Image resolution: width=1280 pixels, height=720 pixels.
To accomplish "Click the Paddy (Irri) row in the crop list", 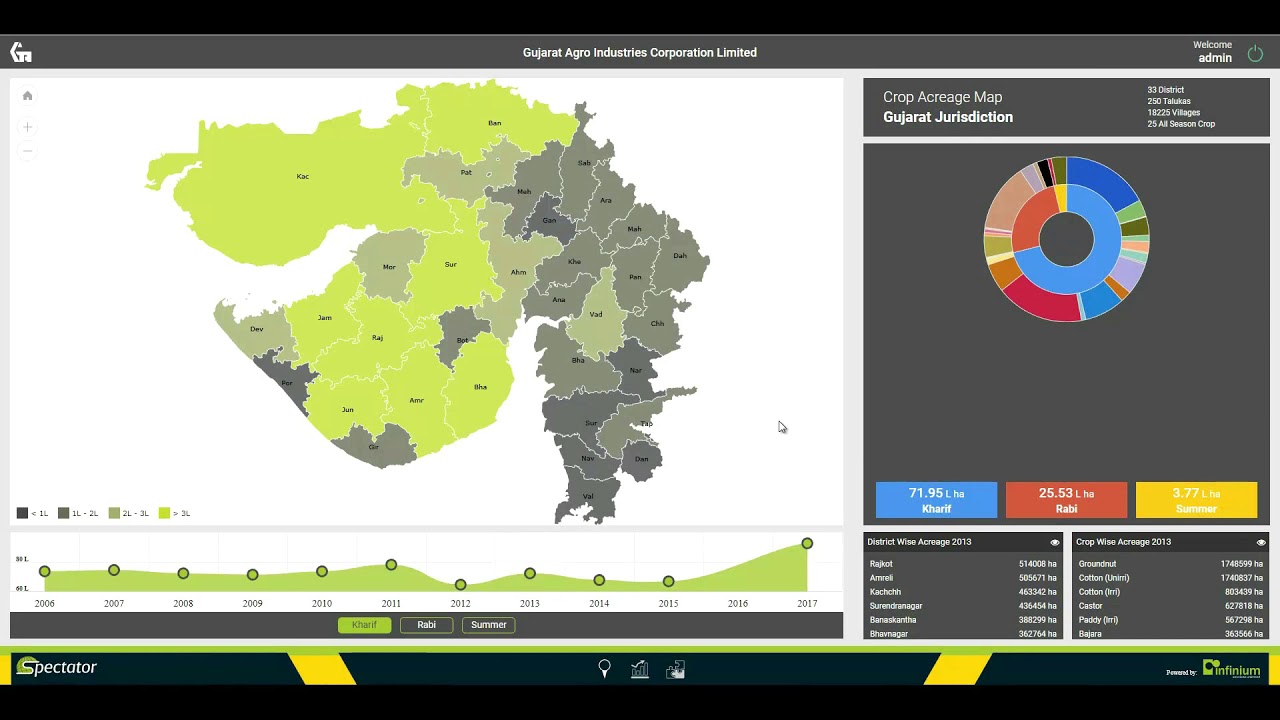I will point(1170,620).
